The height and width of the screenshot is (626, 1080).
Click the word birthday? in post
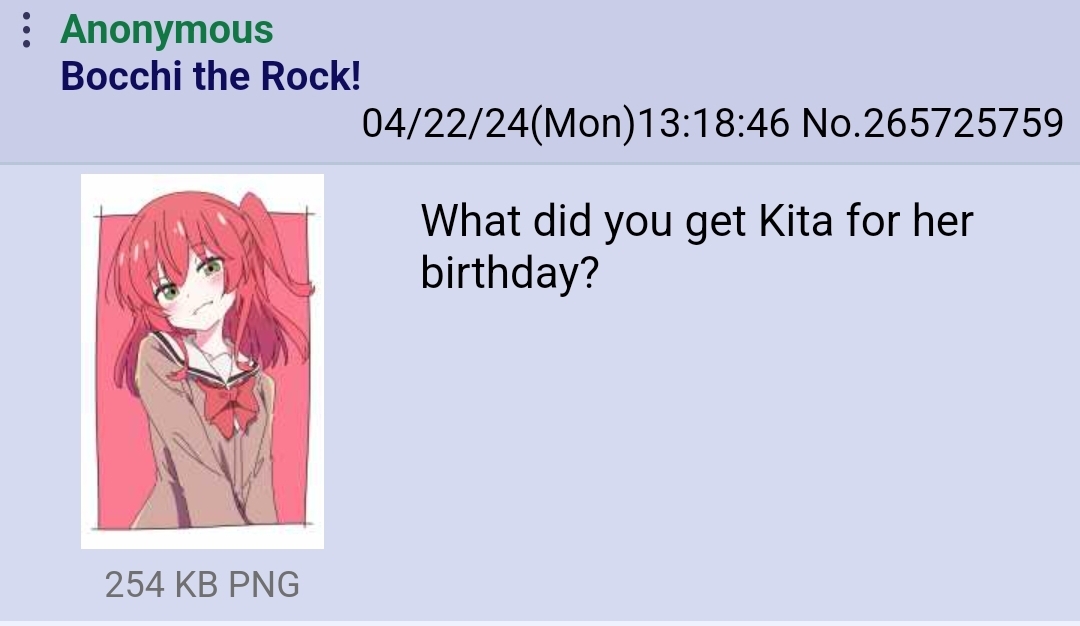click(510, 273)
